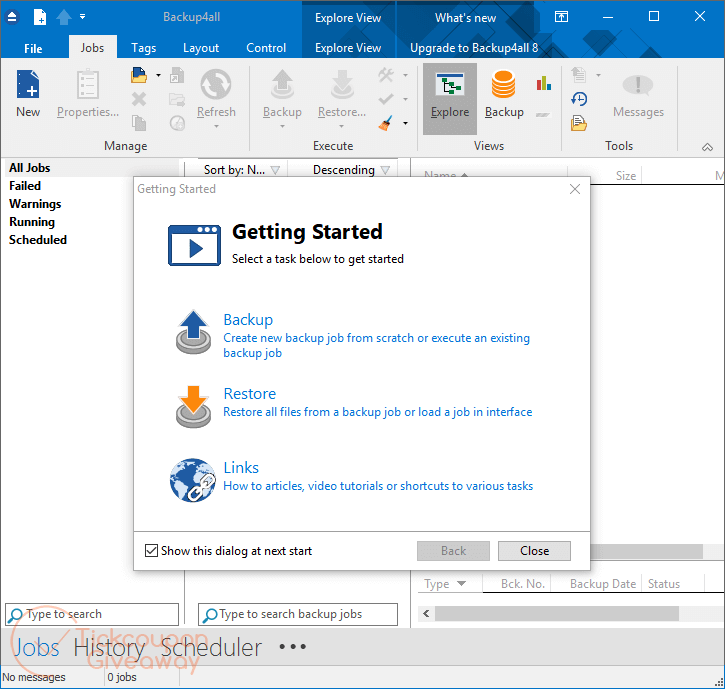Select the Failed jobs filter
The width and height of the screenshot is (725, 689).
(x=25, y=185)
